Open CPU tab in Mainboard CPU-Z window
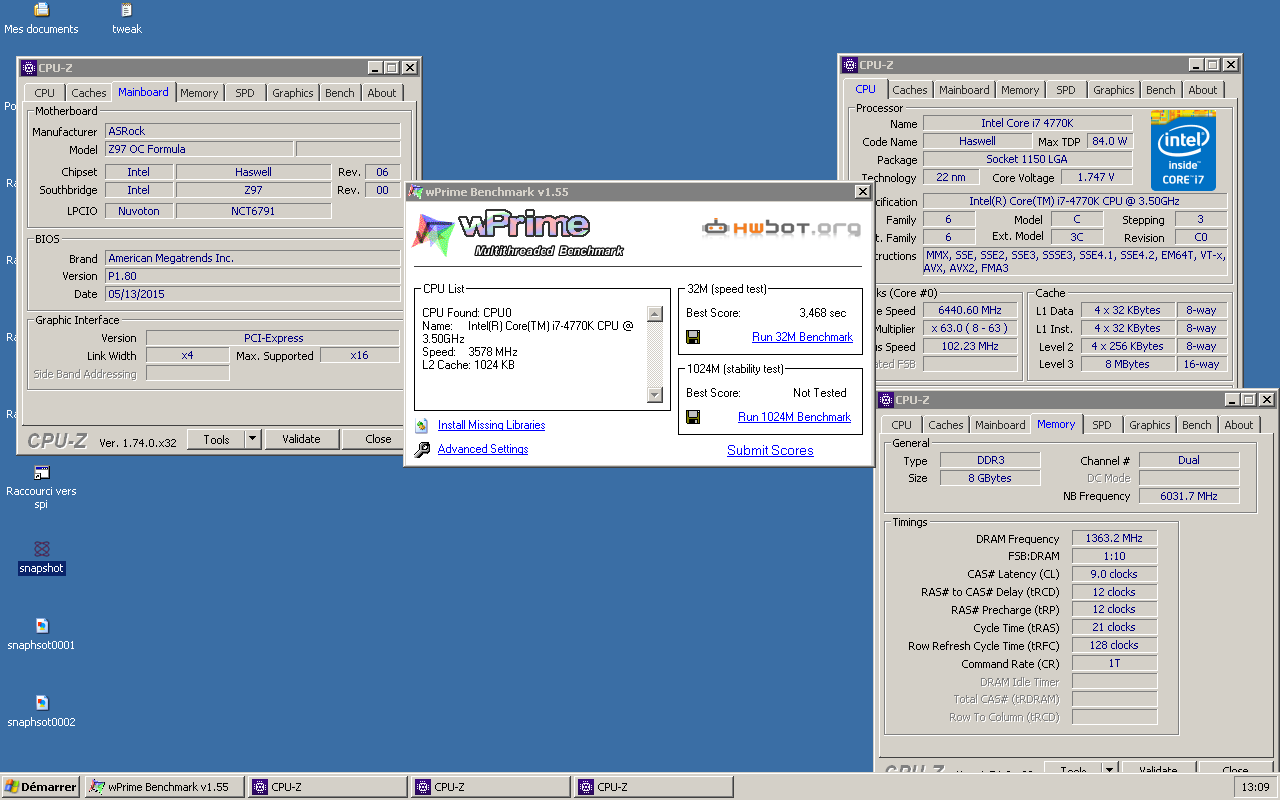This screenshot has height=800, width=1280. [x=45, y=93]
